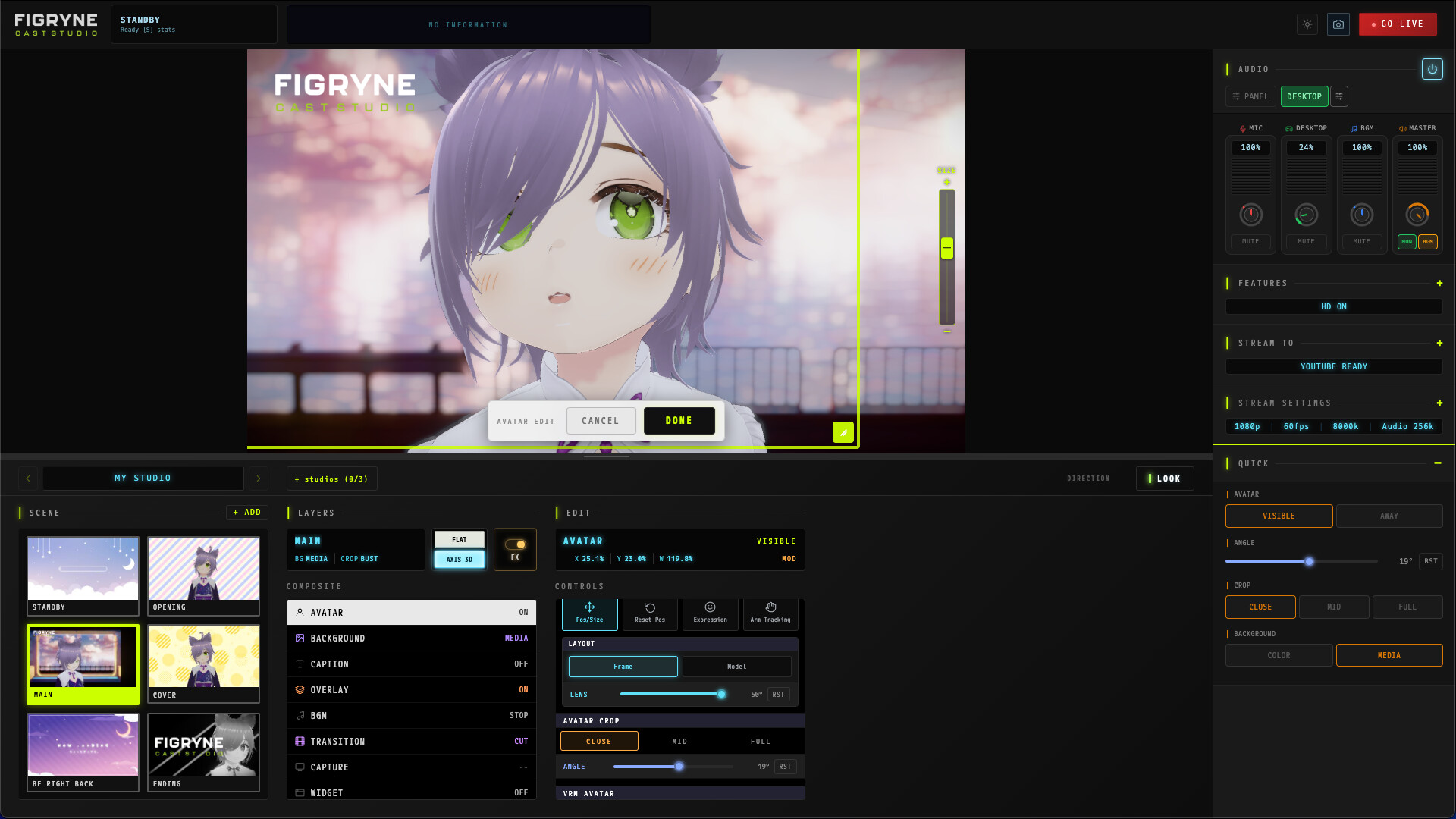Adjust the LENS slider
1456x819 pixels.
pyautogui.click(x=671, y=695)
